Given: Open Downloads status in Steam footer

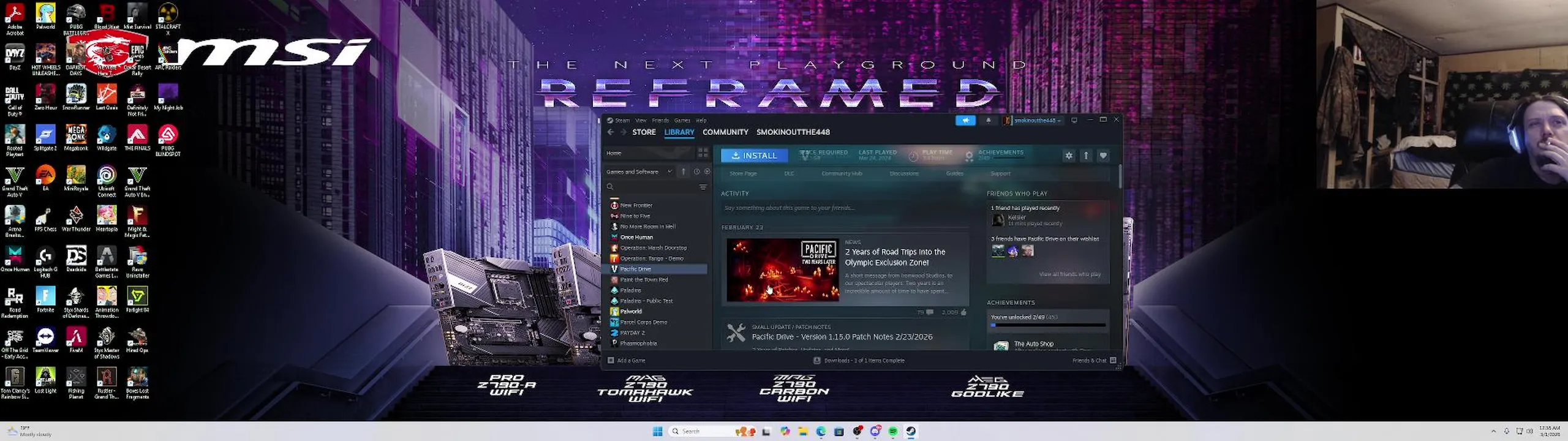Looking at the screenshot, I should pos(859,361).
